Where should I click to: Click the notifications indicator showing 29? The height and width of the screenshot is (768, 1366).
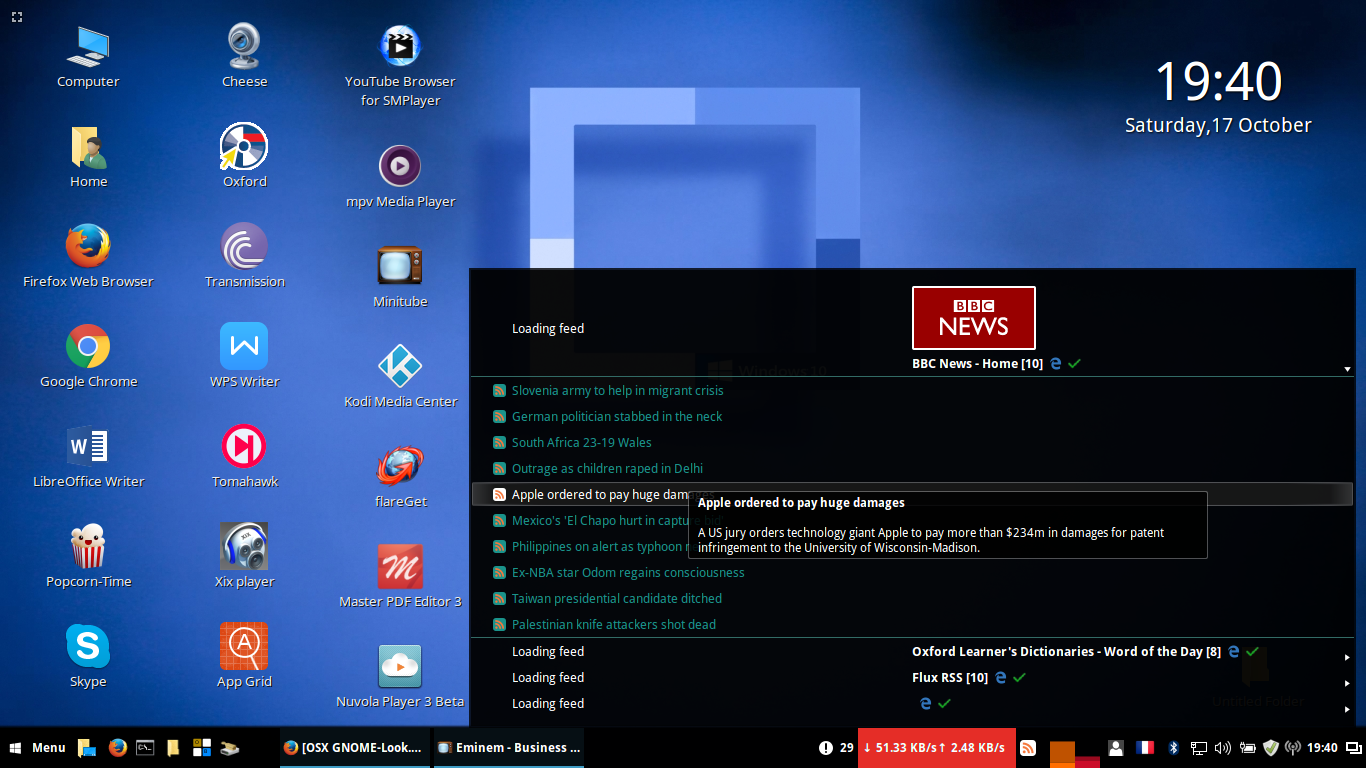(836, 747)
